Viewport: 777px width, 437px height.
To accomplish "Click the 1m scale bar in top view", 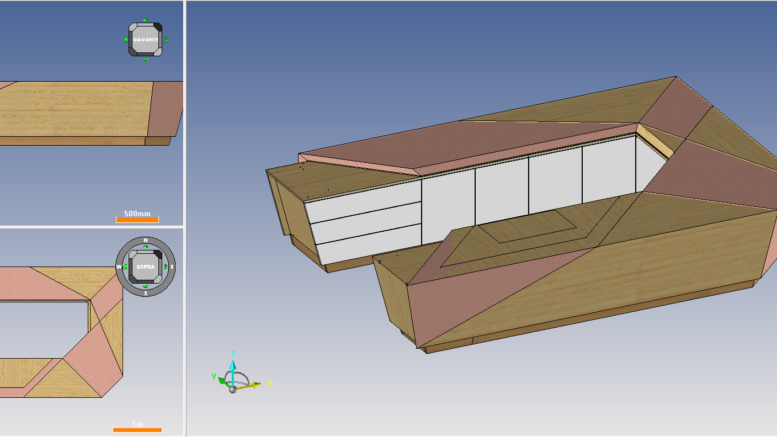I will 137,429.
